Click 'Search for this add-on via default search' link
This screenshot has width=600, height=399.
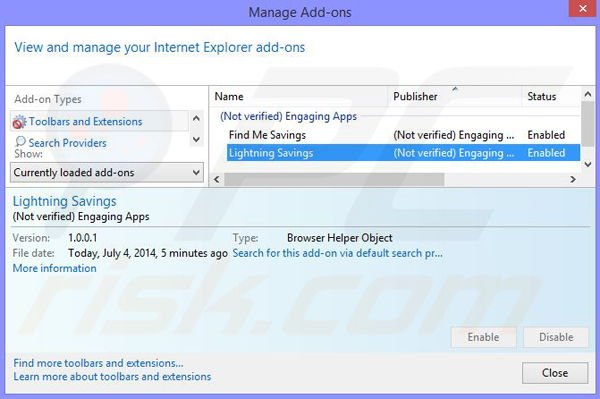tap(338, 253)
